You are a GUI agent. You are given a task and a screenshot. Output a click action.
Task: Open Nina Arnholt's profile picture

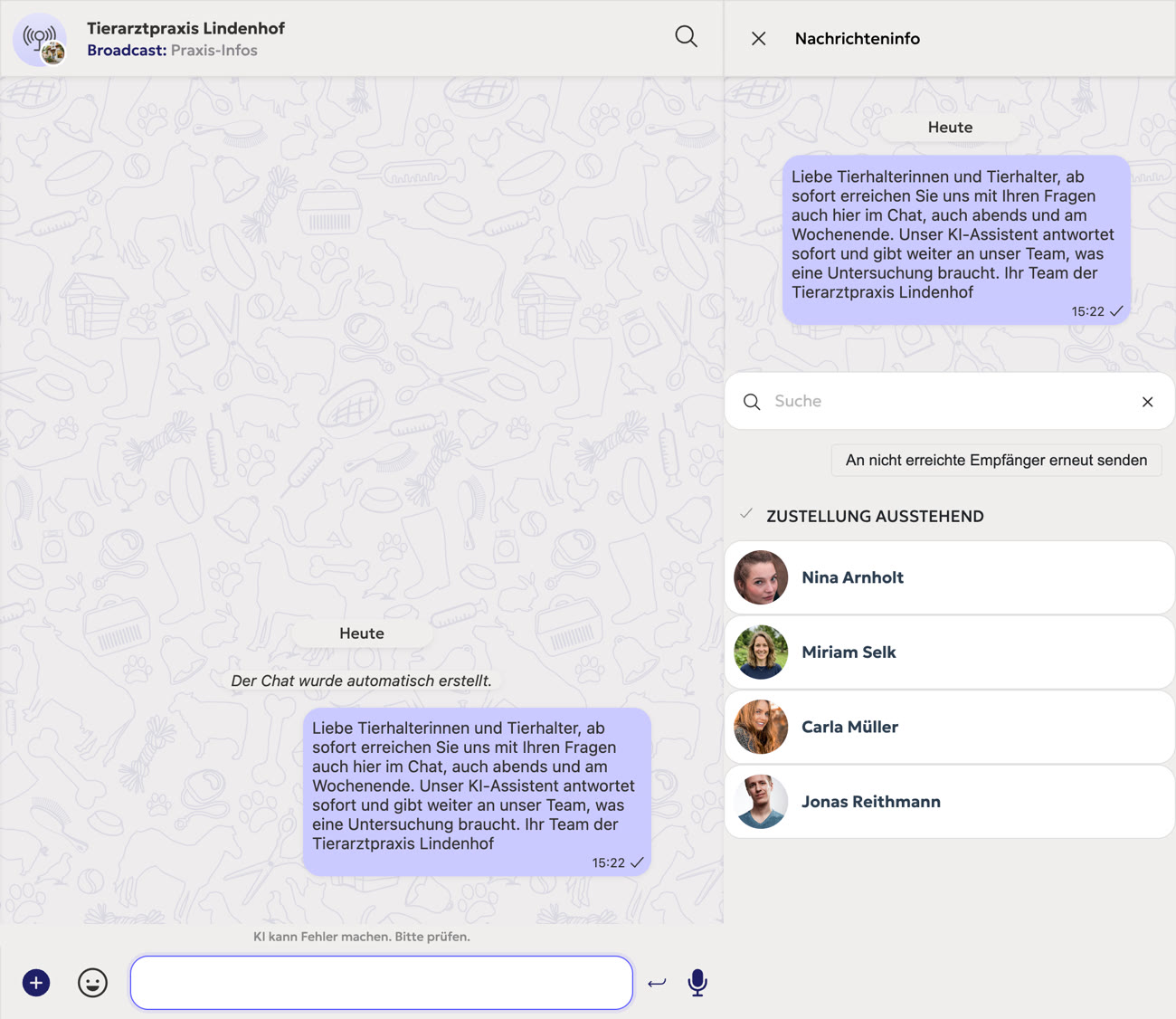click(761, 577)
